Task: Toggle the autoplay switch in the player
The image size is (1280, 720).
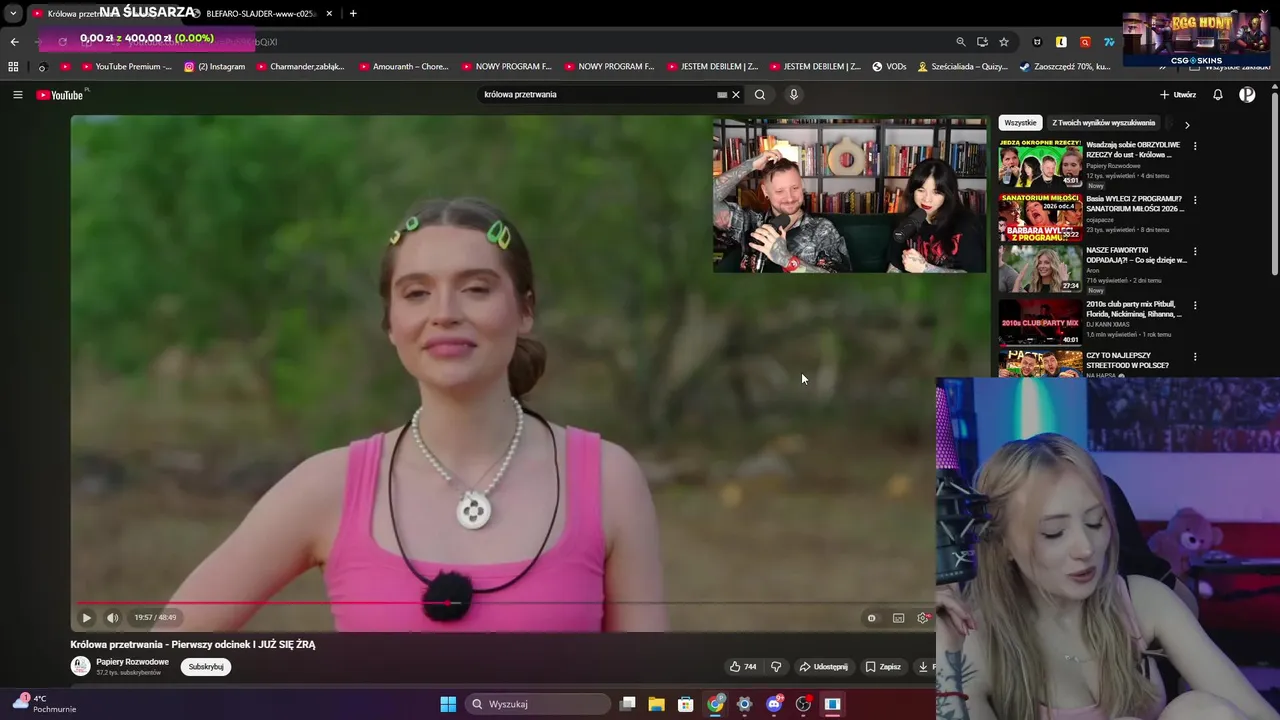Action: click(872, 618)
